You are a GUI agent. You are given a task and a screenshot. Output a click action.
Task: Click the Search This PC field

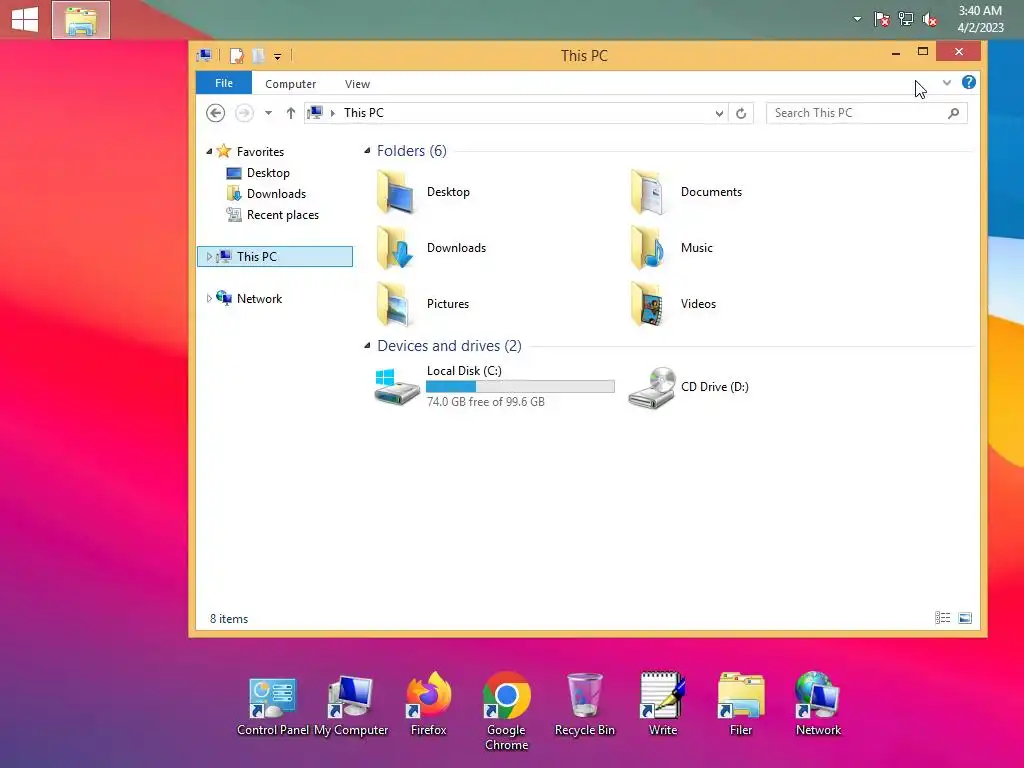click(x=859, y=113)
